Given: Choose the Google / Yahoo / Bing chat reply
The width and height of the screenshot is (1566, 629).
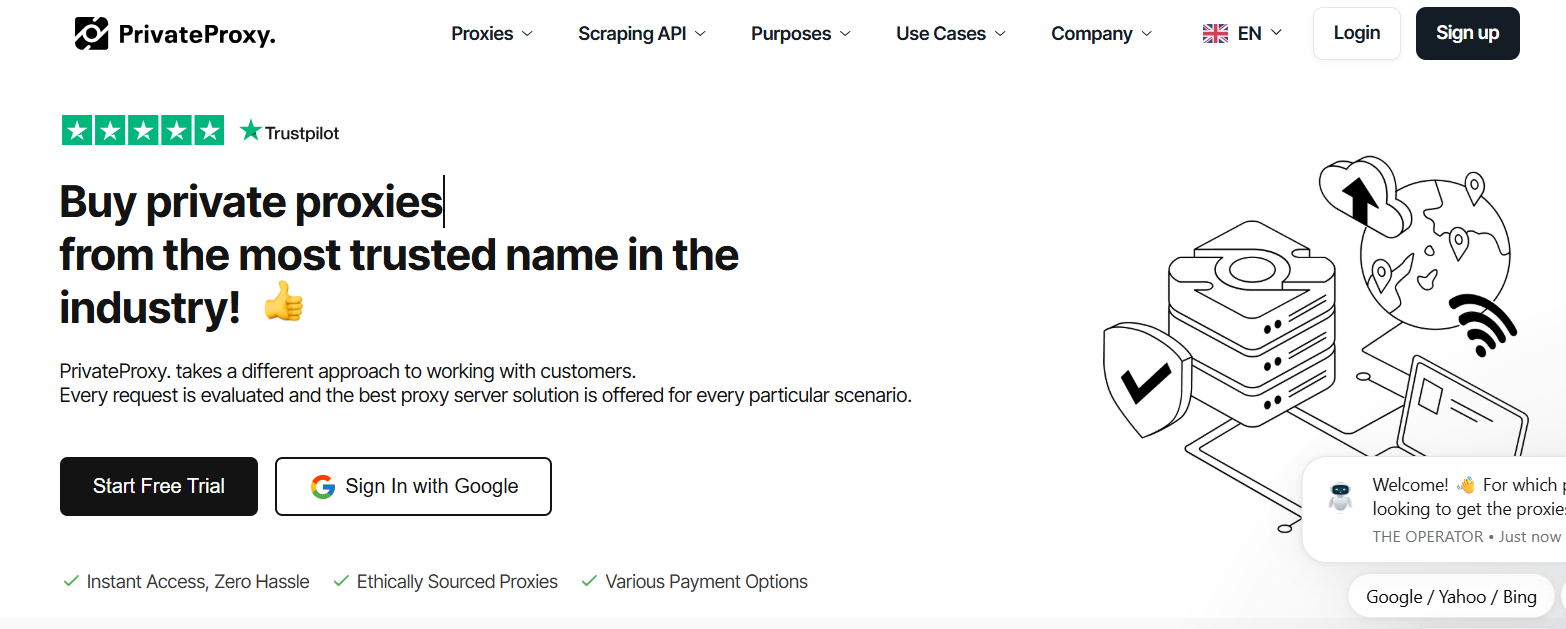Looking at the screenshot, I should (1450, 596).
